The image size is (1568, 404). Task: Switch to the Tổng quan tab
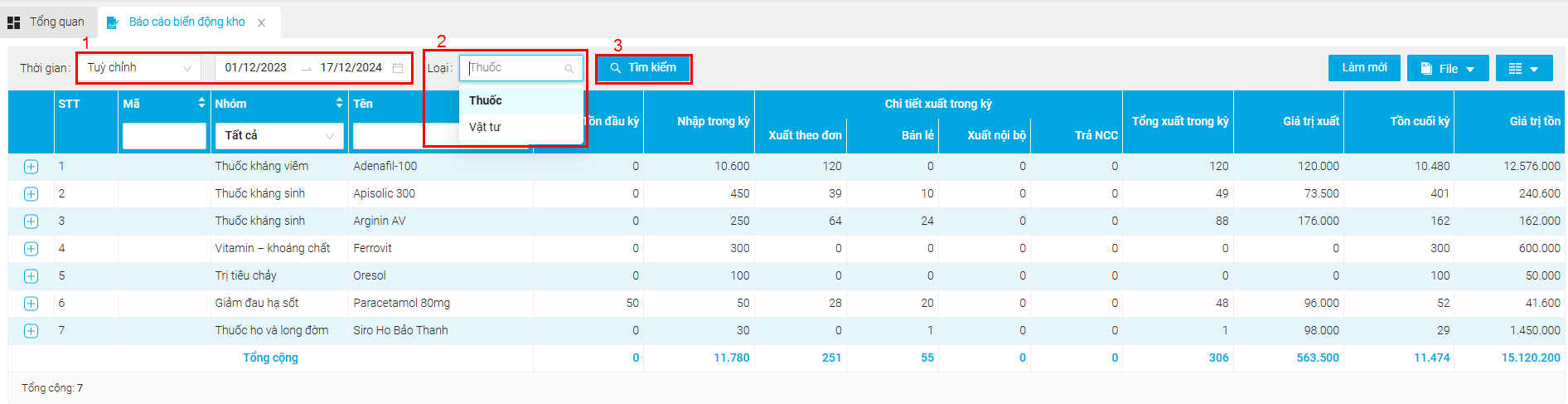pos(46,22)
